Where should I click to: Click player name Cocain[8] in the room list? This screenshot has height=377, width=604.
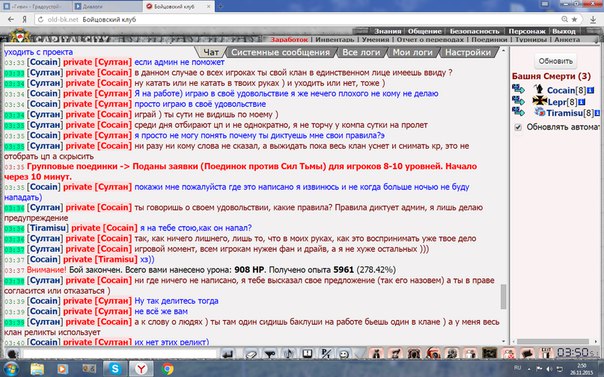tap(566, 90)
